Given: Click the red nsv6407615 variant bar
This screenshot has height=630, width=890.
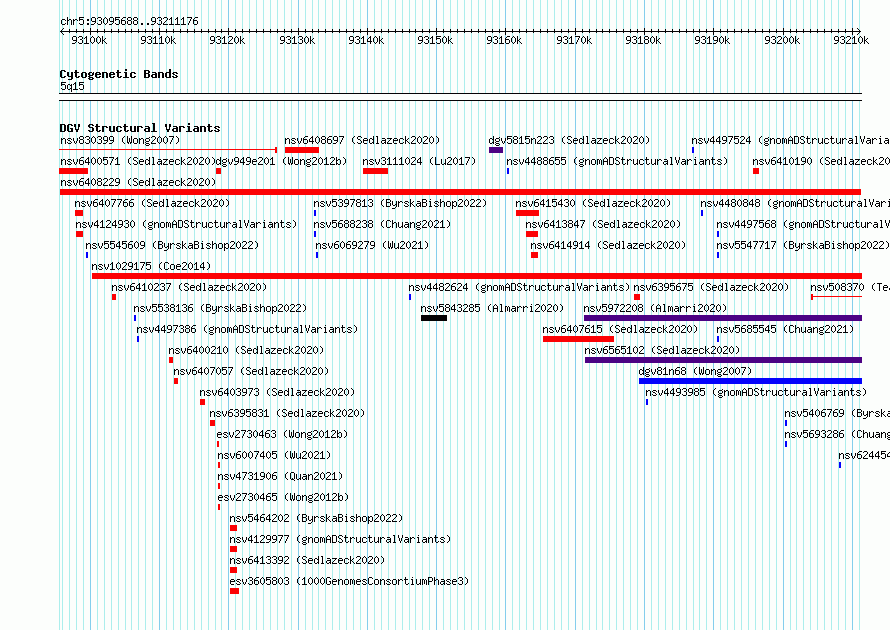Looking at the screenshot, I should point(578,339).
